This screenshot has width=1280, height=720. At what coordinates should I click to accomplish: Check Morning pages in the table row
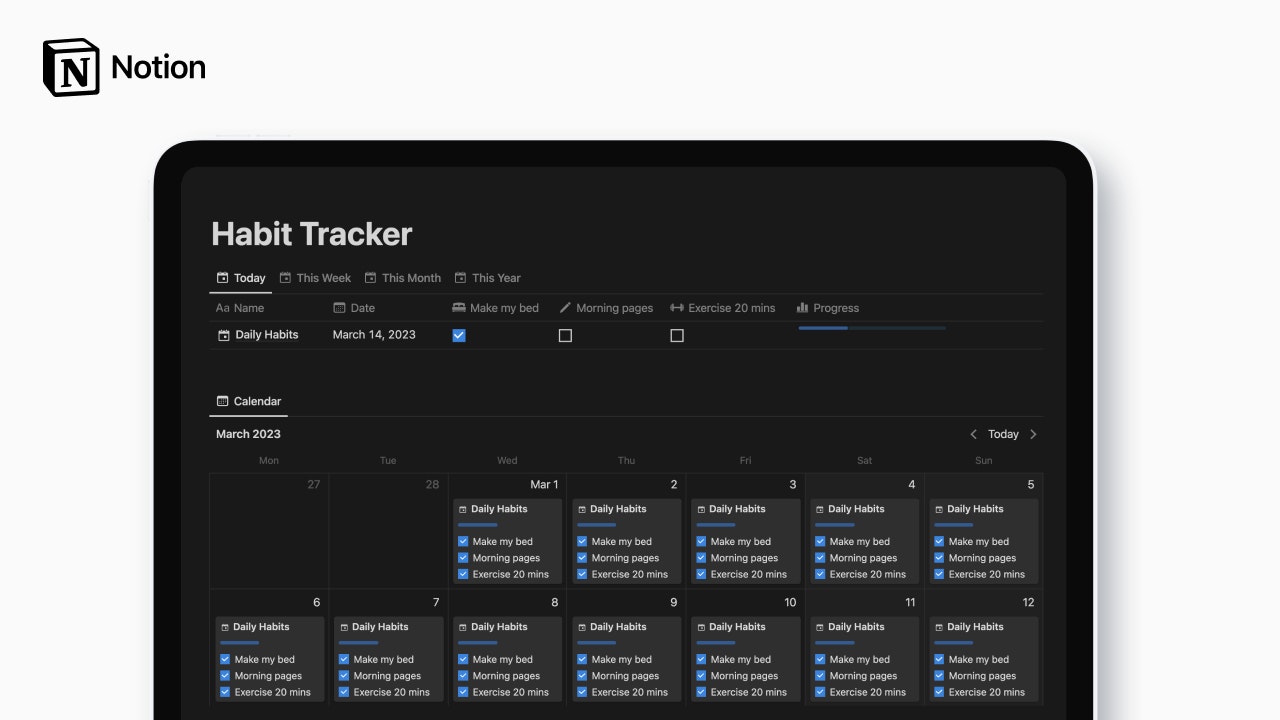[565, 336]
